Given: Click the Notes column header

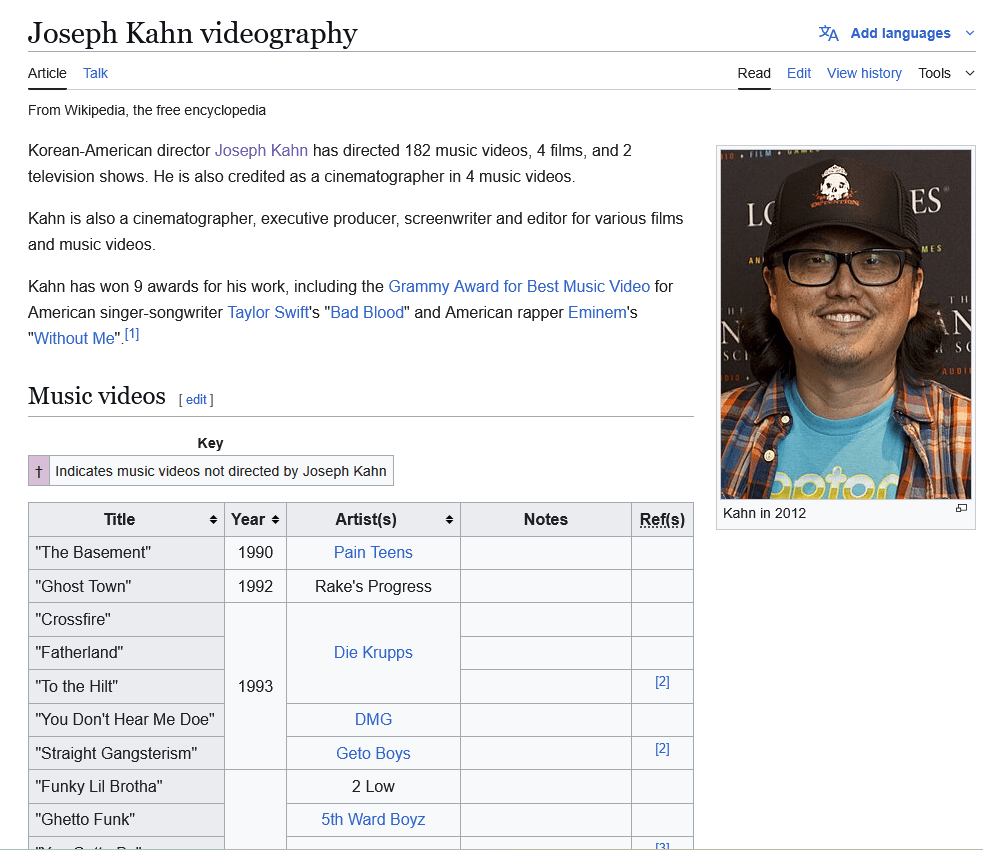Looking at the screenshot, I should click(x=546, y=520).
